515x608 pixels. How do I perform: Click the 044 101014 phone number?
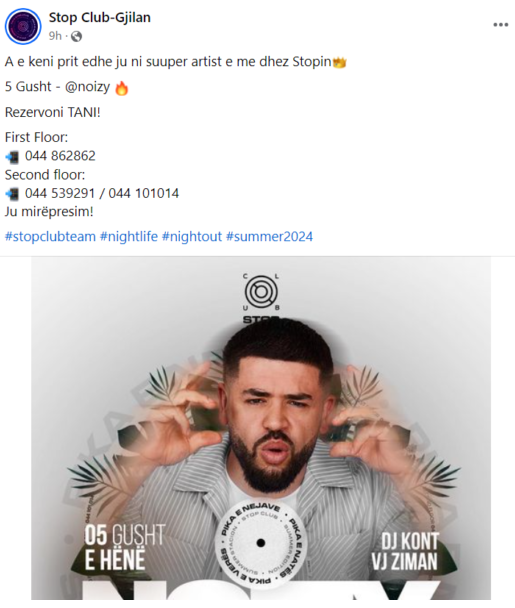143,193
